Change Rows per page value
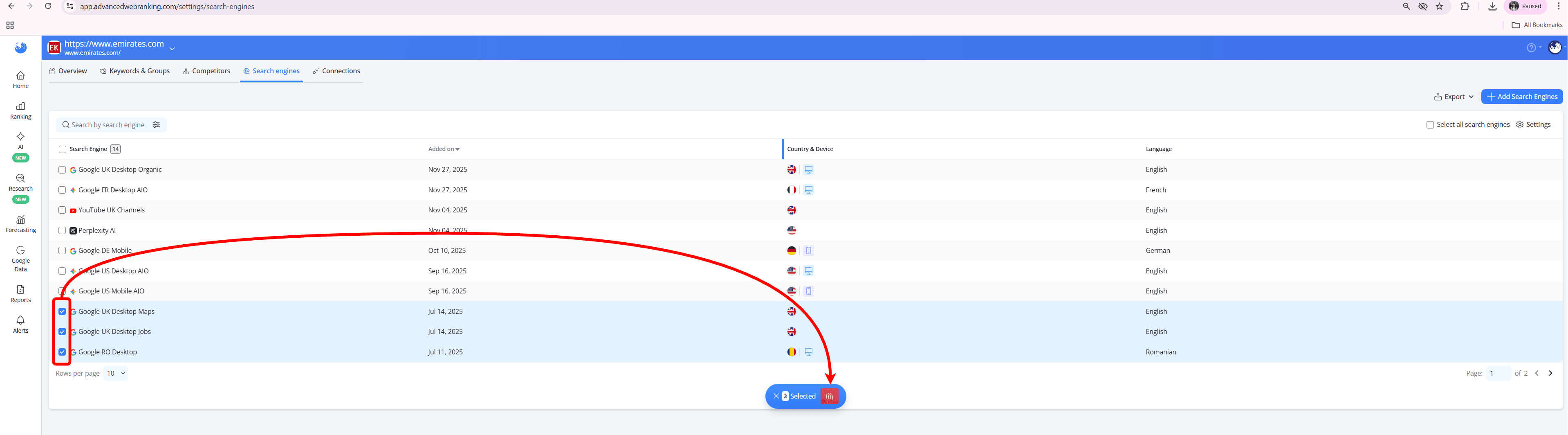The width and height of the screenshot is (1568, 435). pyautogui.click(x=115, y=373)
